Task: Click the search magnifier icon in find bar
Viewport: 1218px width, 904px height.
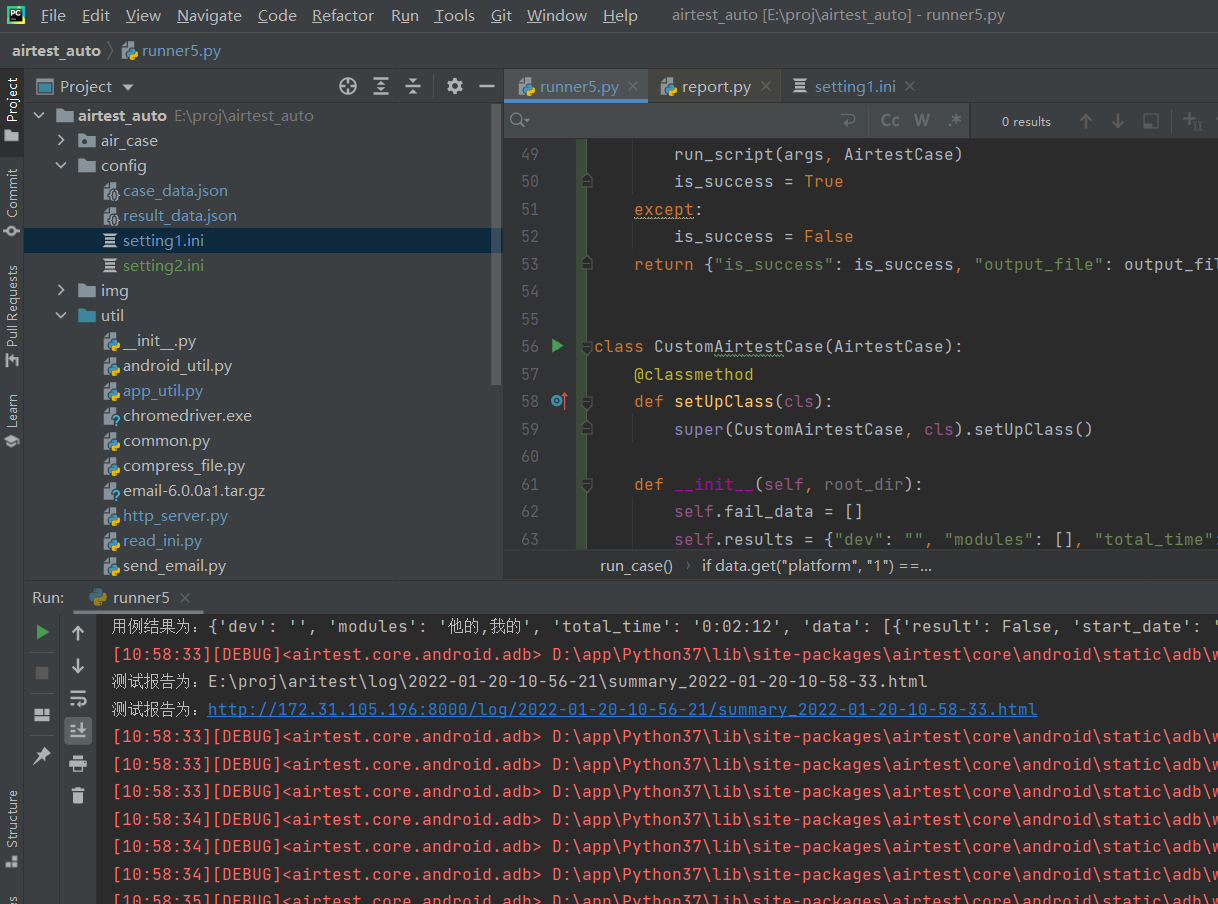Action: 519,121
